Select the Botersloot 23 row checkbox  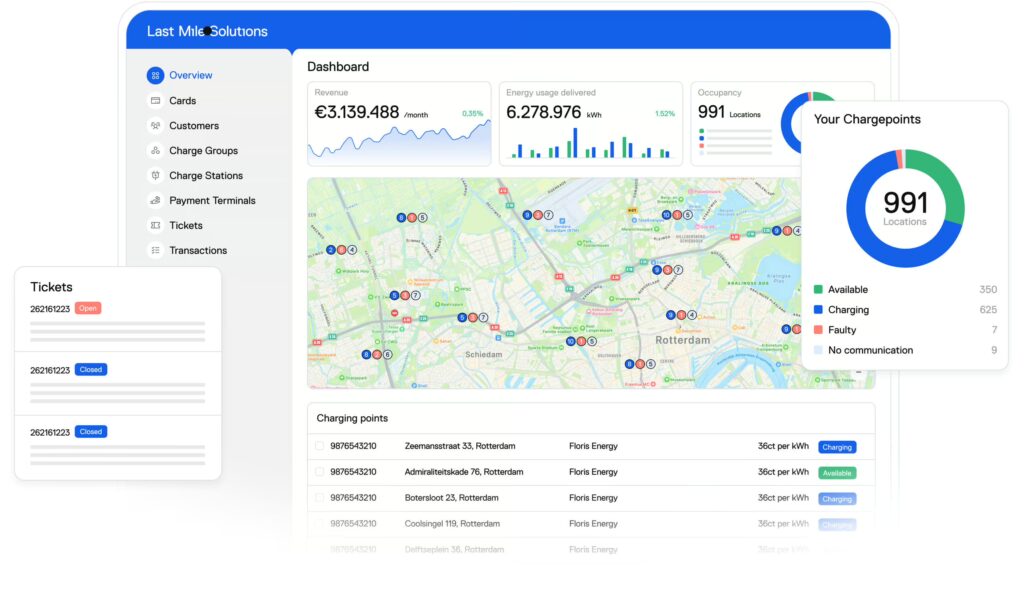coord(319,498)
